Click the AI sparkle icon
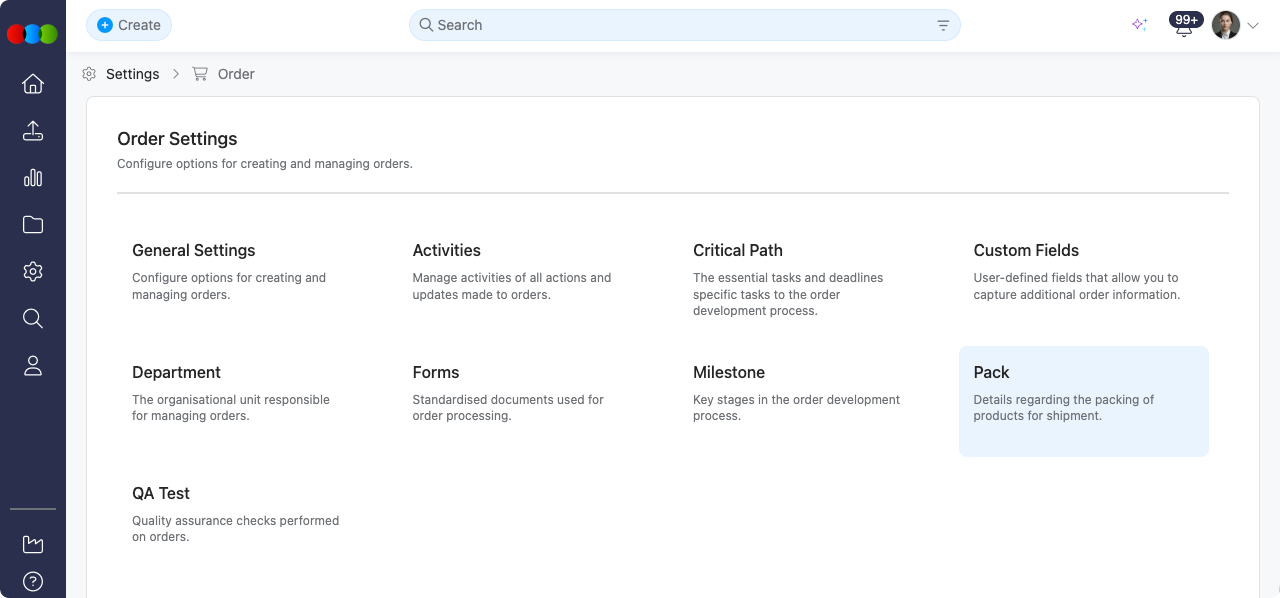The width and height of the screenshot is (1280, 598). click(x=1139, y=25)
